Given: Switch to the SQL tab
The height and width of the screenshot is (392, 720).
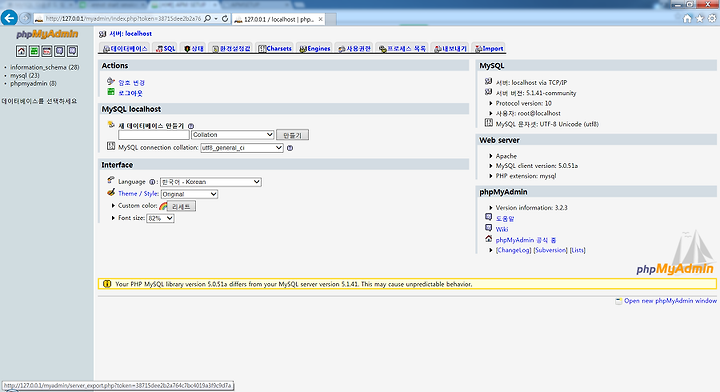Looking at the screenshot, I should coord(165,48).
